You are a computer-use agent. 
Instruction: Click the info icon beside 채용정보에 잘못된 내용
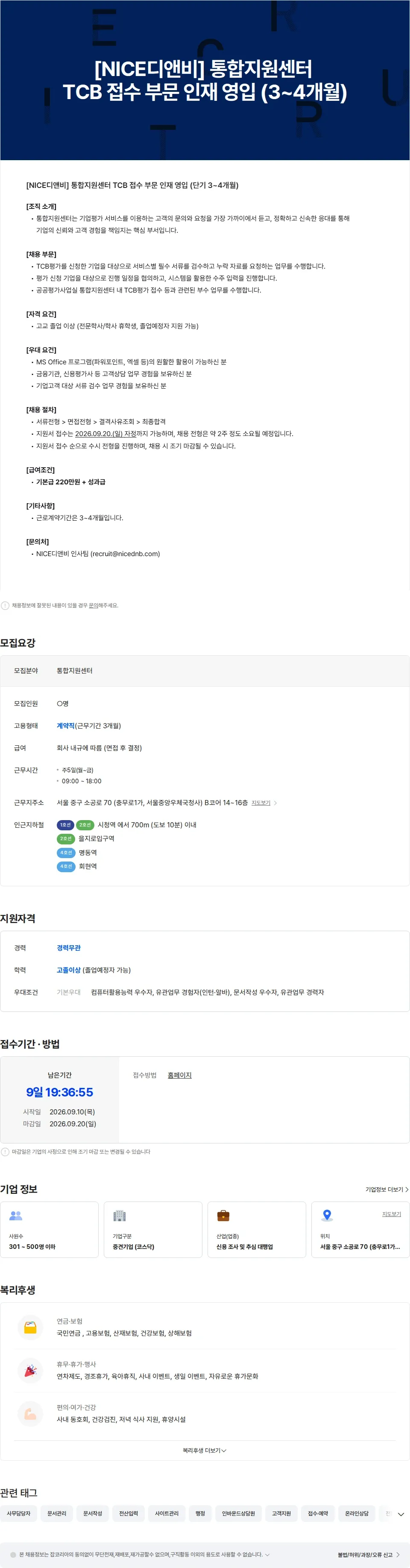coord(6,606)
